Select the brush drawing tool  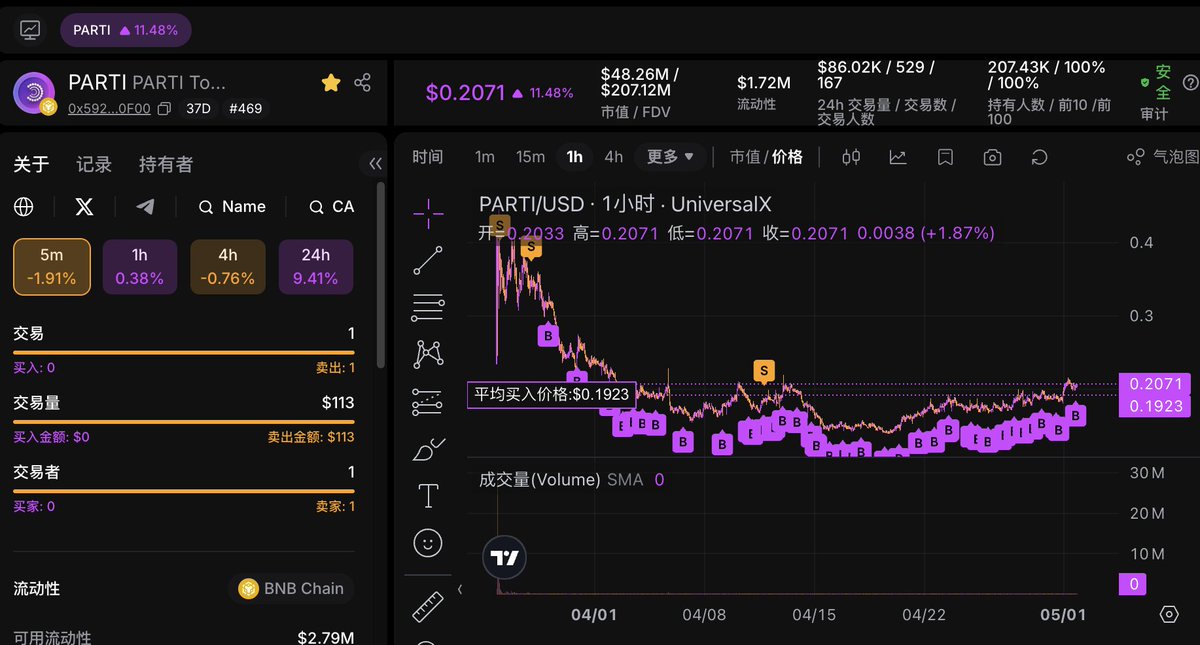tap(428, 449)
